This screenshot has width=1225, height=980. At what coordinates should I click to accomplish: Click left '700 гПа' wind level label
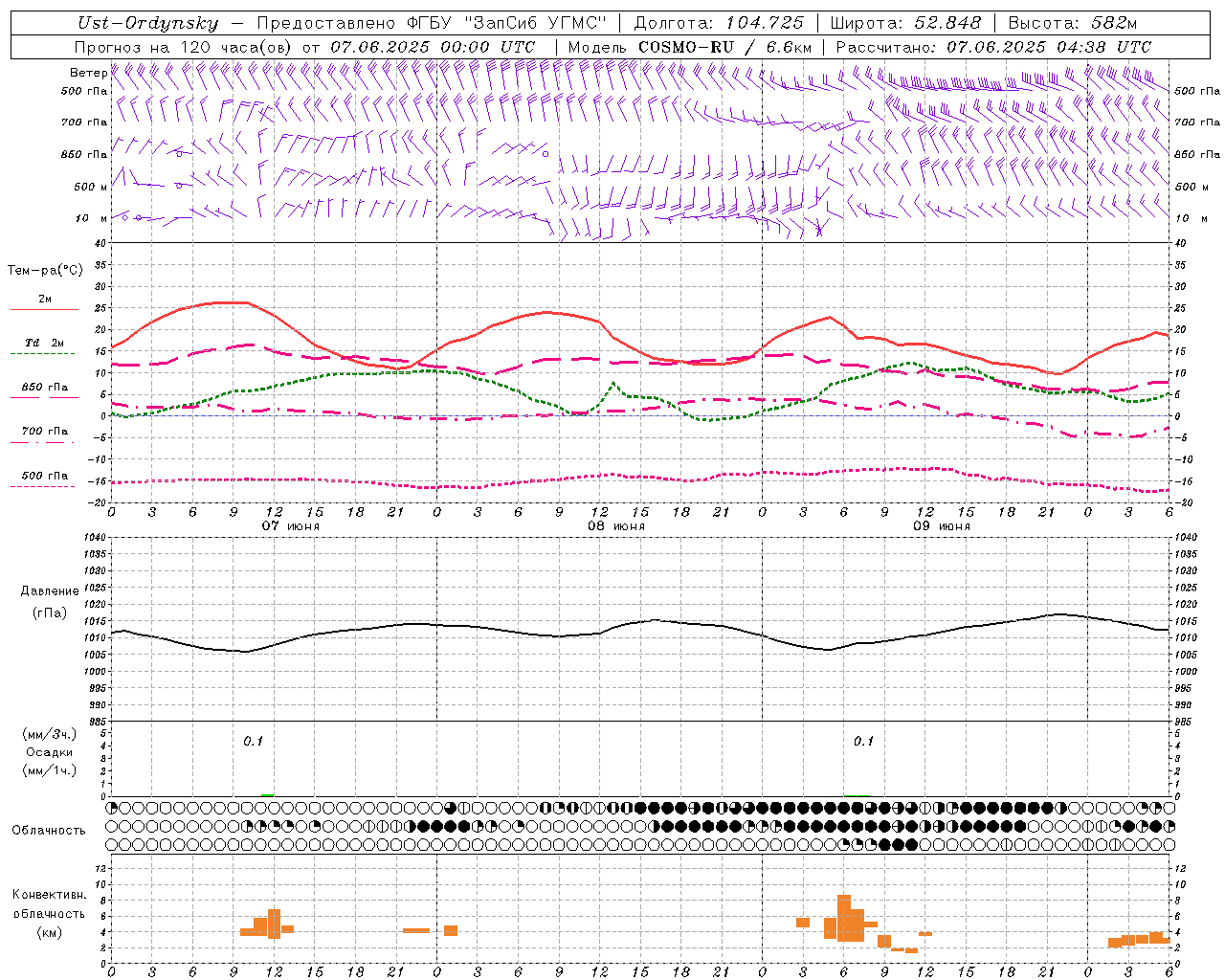[84, 122]
